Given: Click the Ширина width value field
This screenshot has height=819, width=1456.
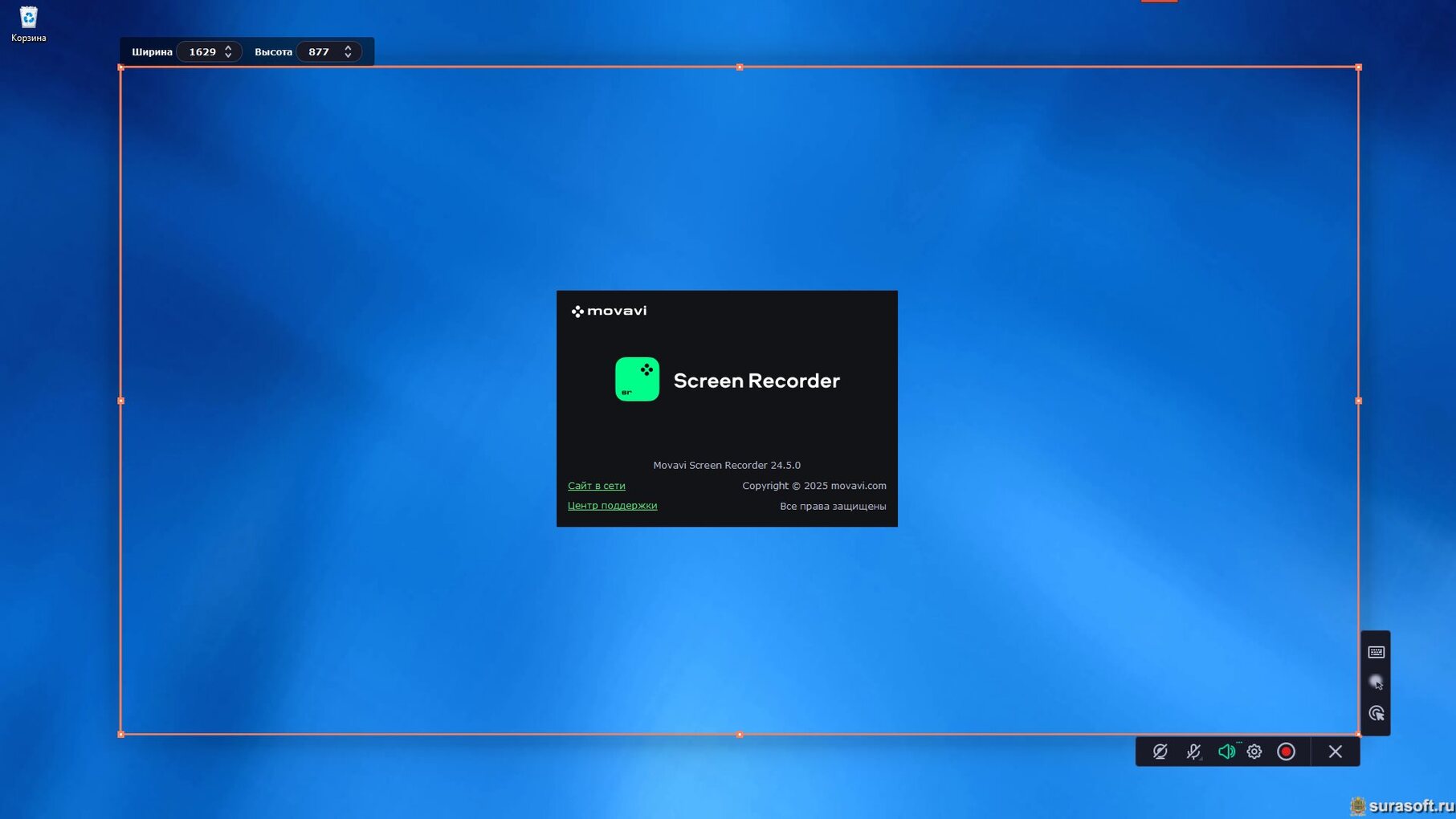Looking at the screenshot, I should tap(202, 51).
